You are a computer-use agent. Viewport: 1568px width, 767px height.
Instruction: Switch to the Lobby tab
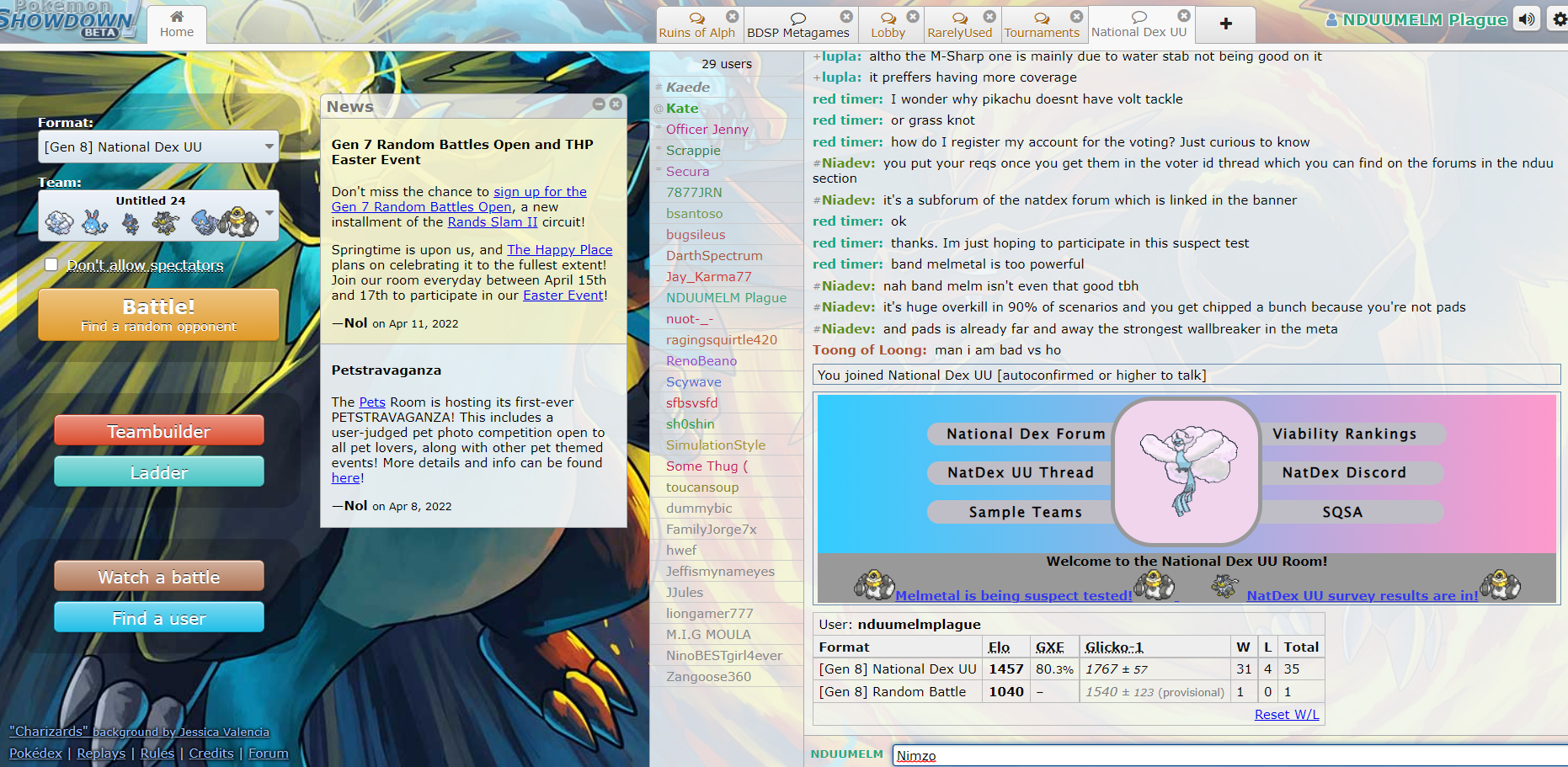[888, 24]
